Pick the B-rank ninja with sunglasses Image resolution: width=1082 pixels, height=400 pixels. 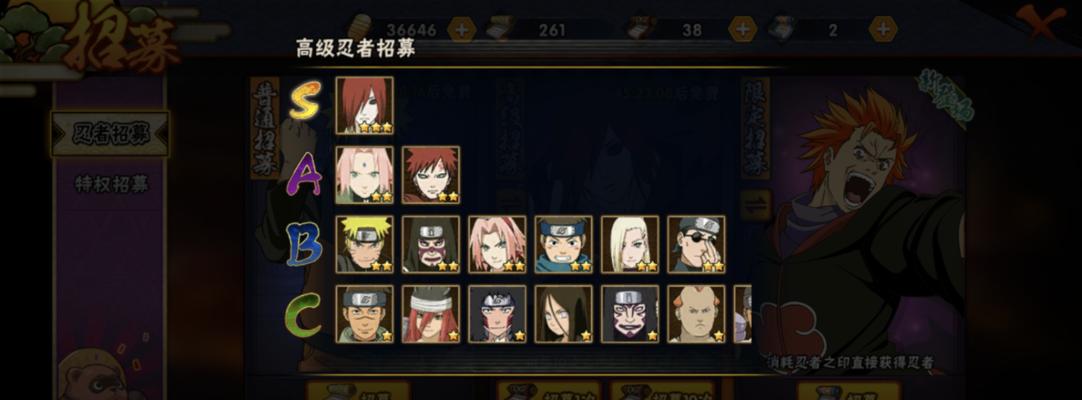696,244
